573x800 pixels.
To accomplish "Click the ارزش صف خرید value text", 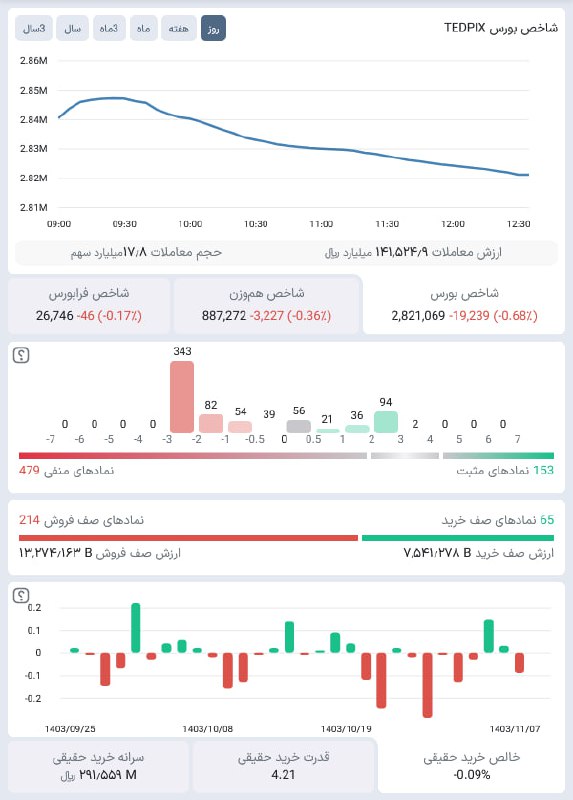I will 479,553.
